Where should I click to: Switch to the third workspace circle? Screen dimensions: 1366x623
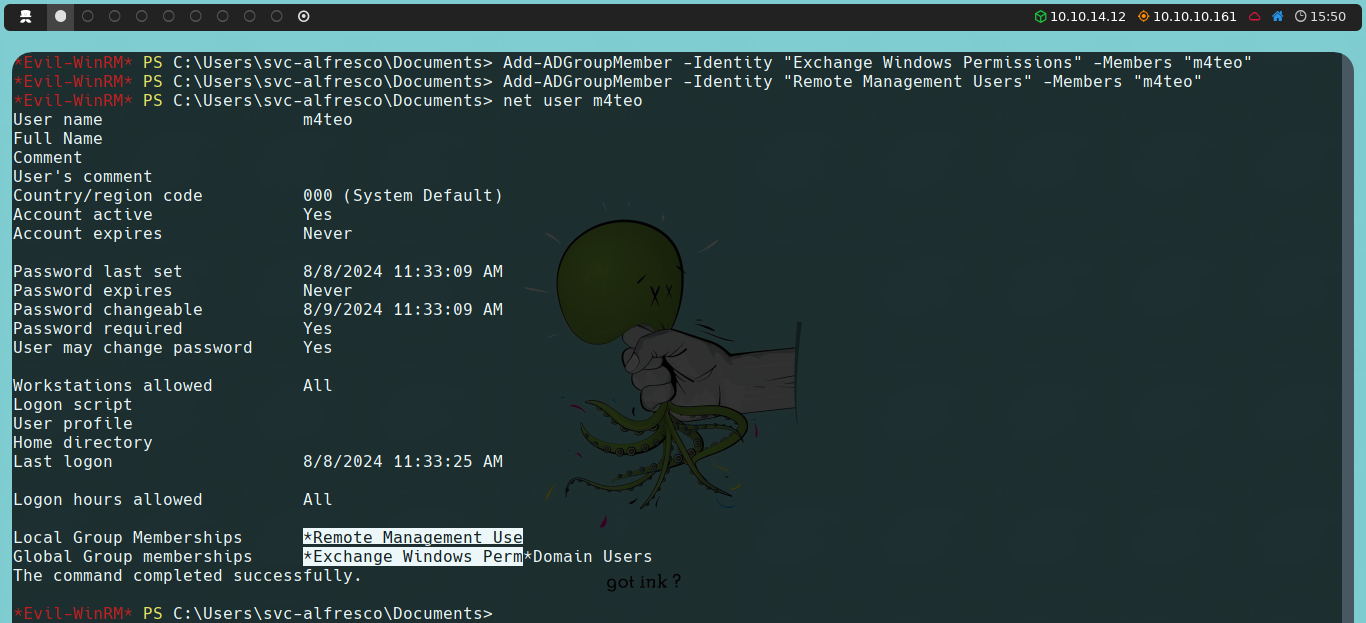pos(115,16)
